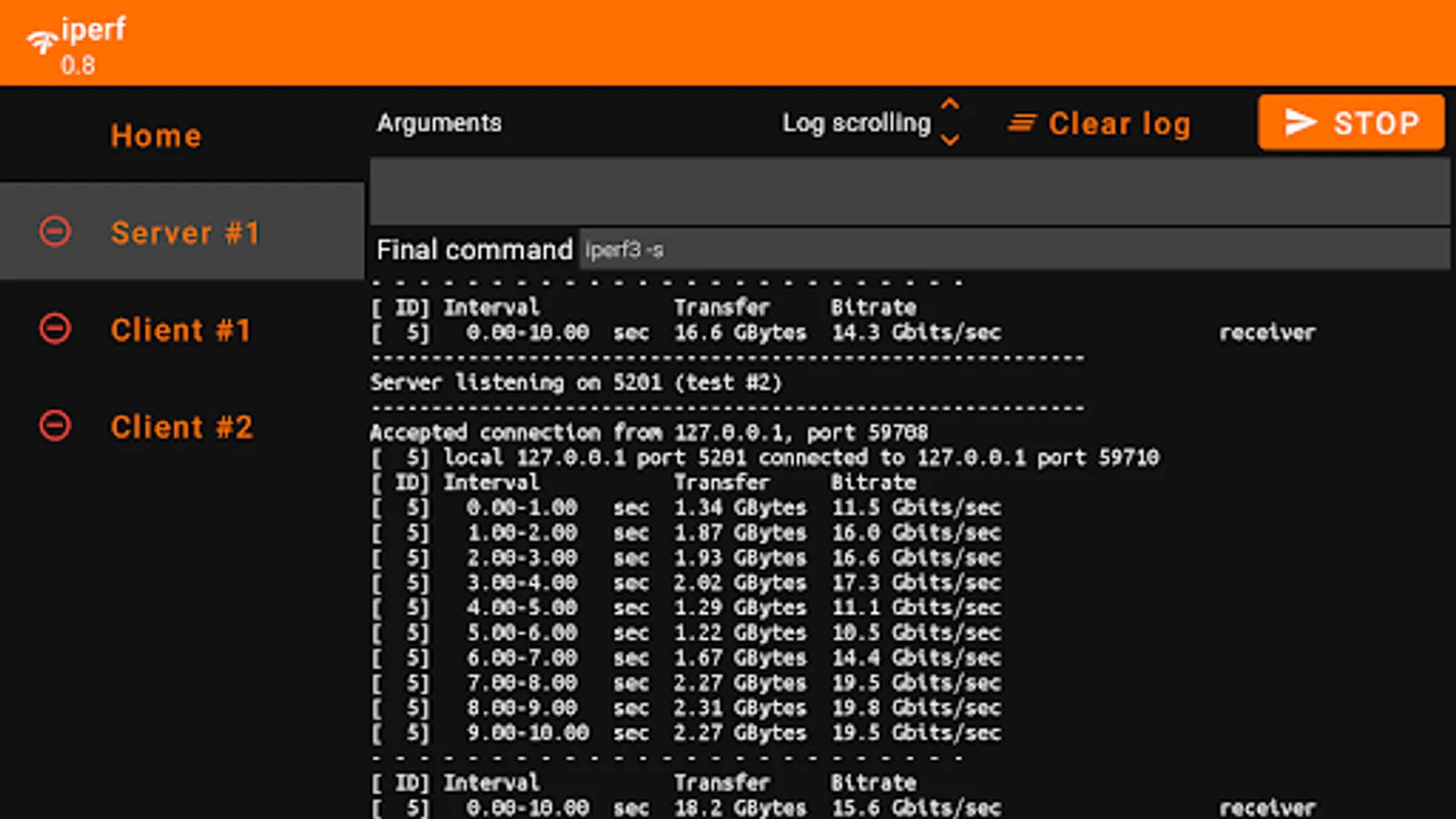Click the 10.5 Gbits/sec bitrate value

point(916,632)
